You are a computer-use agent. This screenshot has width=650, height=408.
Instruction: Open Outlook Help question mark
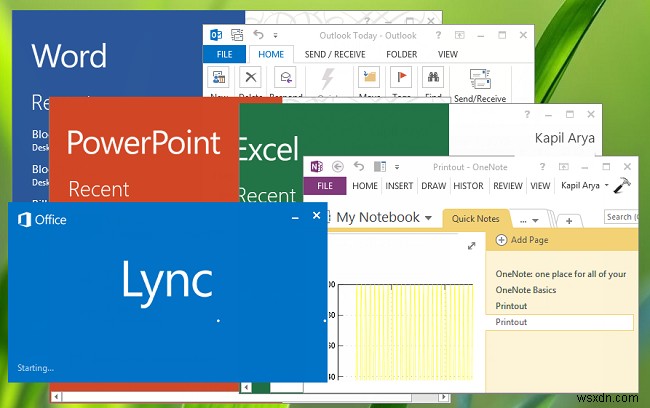click(x=438, y=35)
